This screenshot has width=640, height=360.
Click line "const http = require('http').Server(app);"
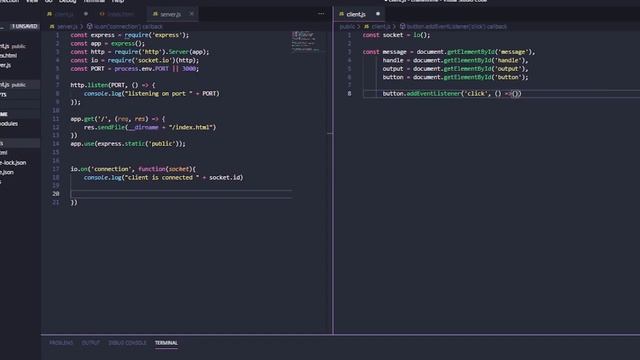[x=140, y=52]
